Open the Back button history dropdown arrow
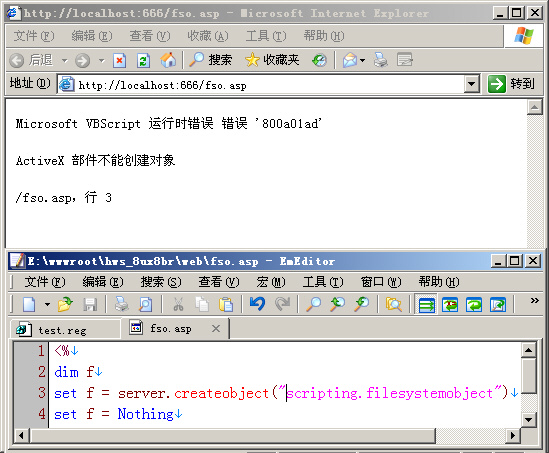The width and height of the screenshot is (549, 453). [64, 61]
